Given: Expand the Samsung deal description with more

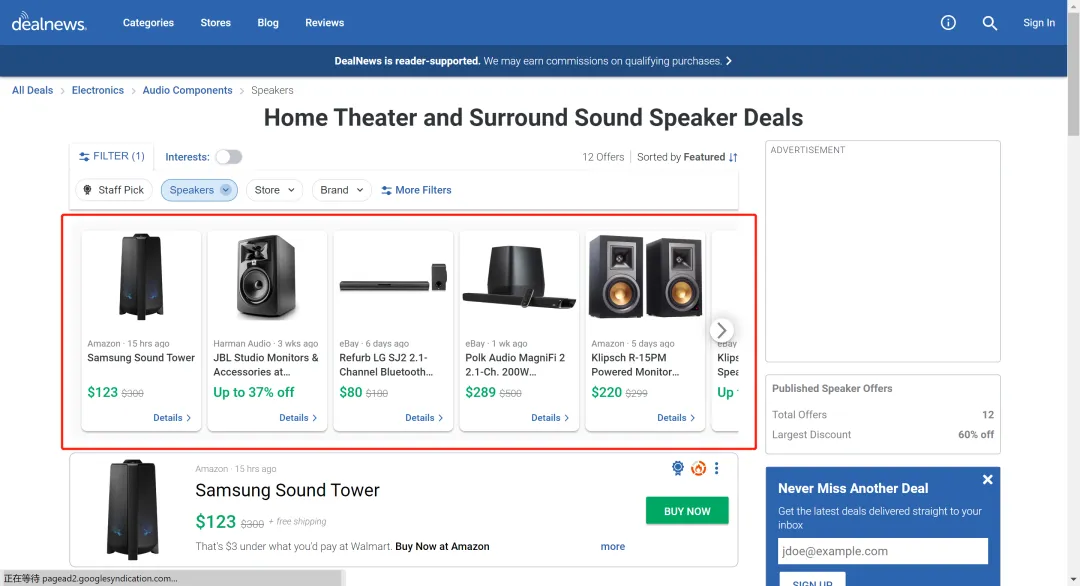Looking at the screenshot, I should [612, 546].
